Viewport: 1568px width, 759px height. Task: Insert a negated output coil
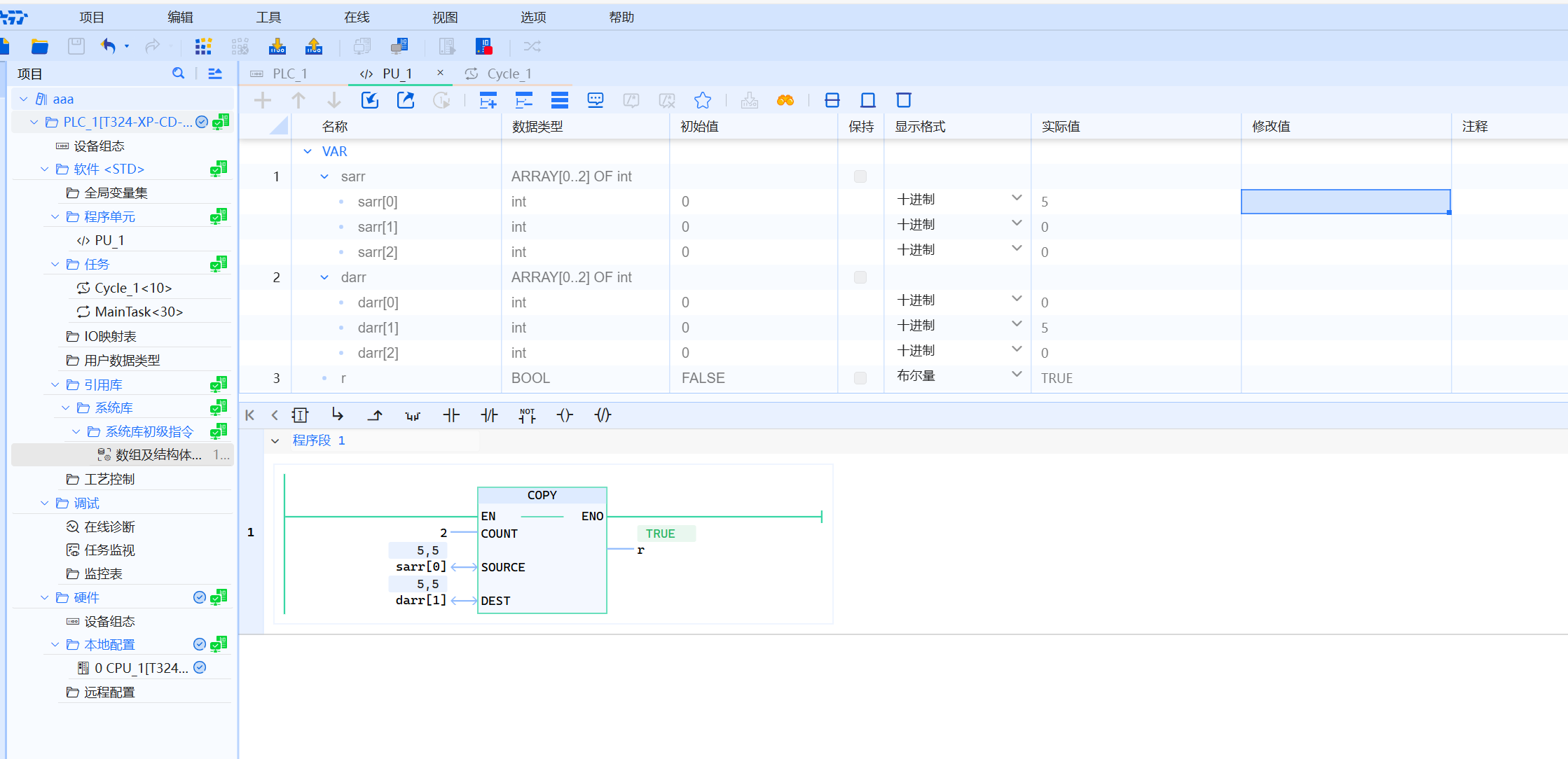click(x=603, y=415)
